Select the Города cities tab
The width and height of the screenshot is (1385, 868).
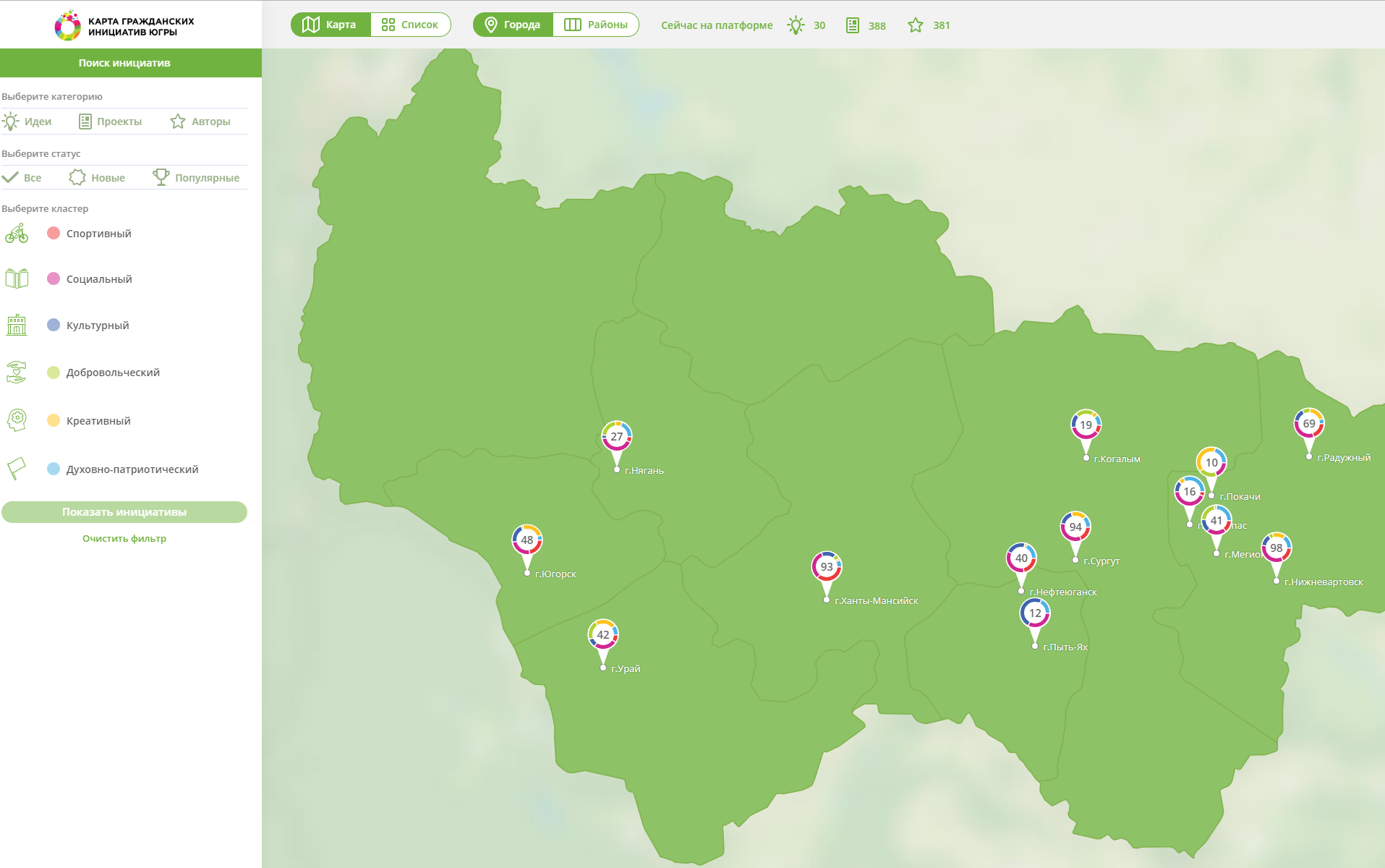pyautogui.click(x=513, y=25)
